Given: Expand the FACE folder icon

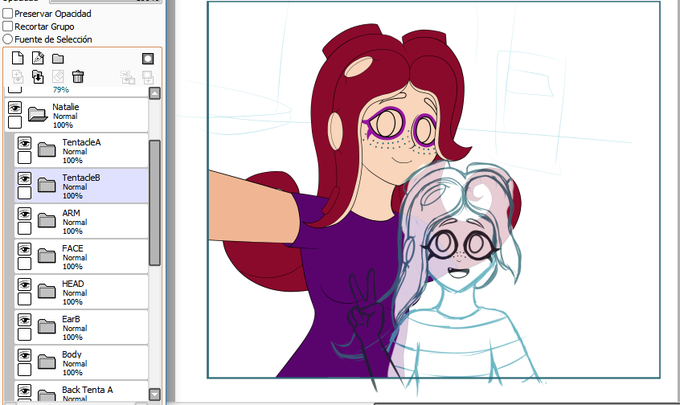Looking at the screenshot, I should (46, 256).
